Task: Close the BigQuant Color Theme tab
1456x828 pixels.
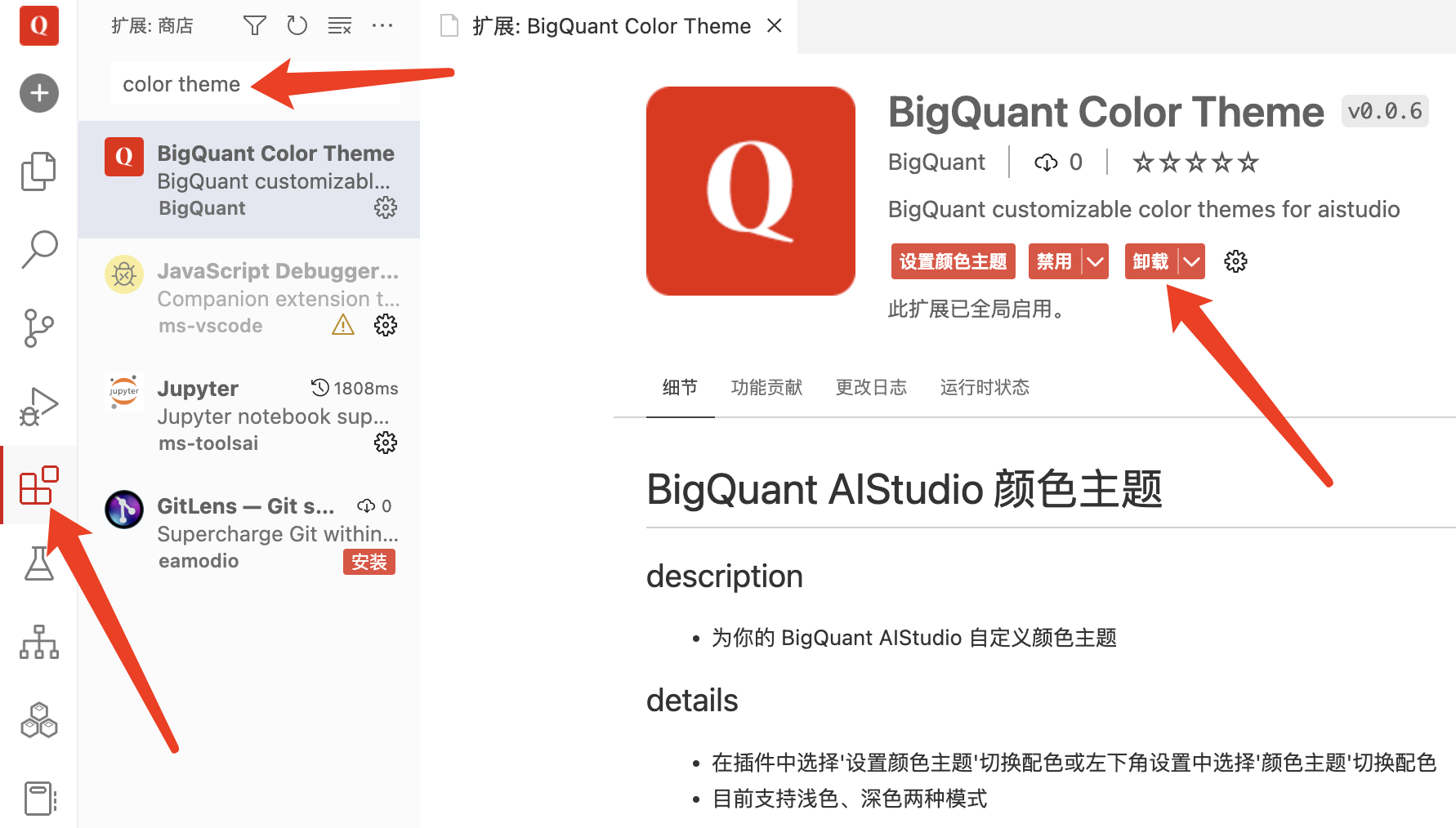Action: [x=775, y=26]
